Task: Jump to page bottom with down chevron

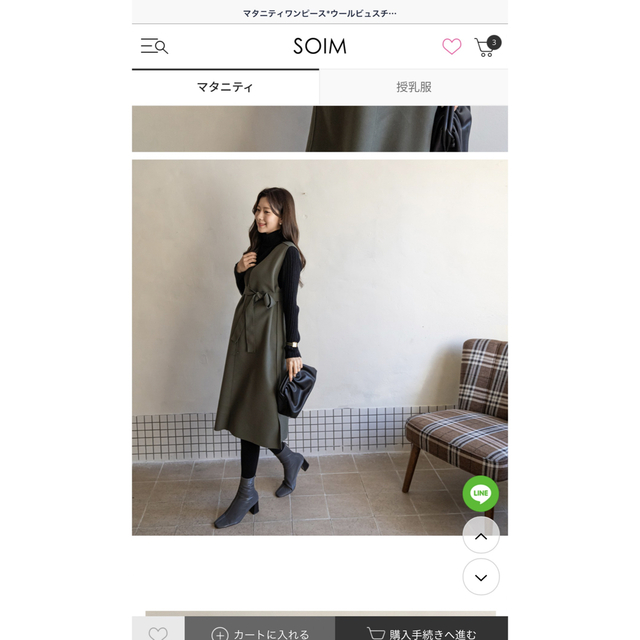Action: point(481,577)
